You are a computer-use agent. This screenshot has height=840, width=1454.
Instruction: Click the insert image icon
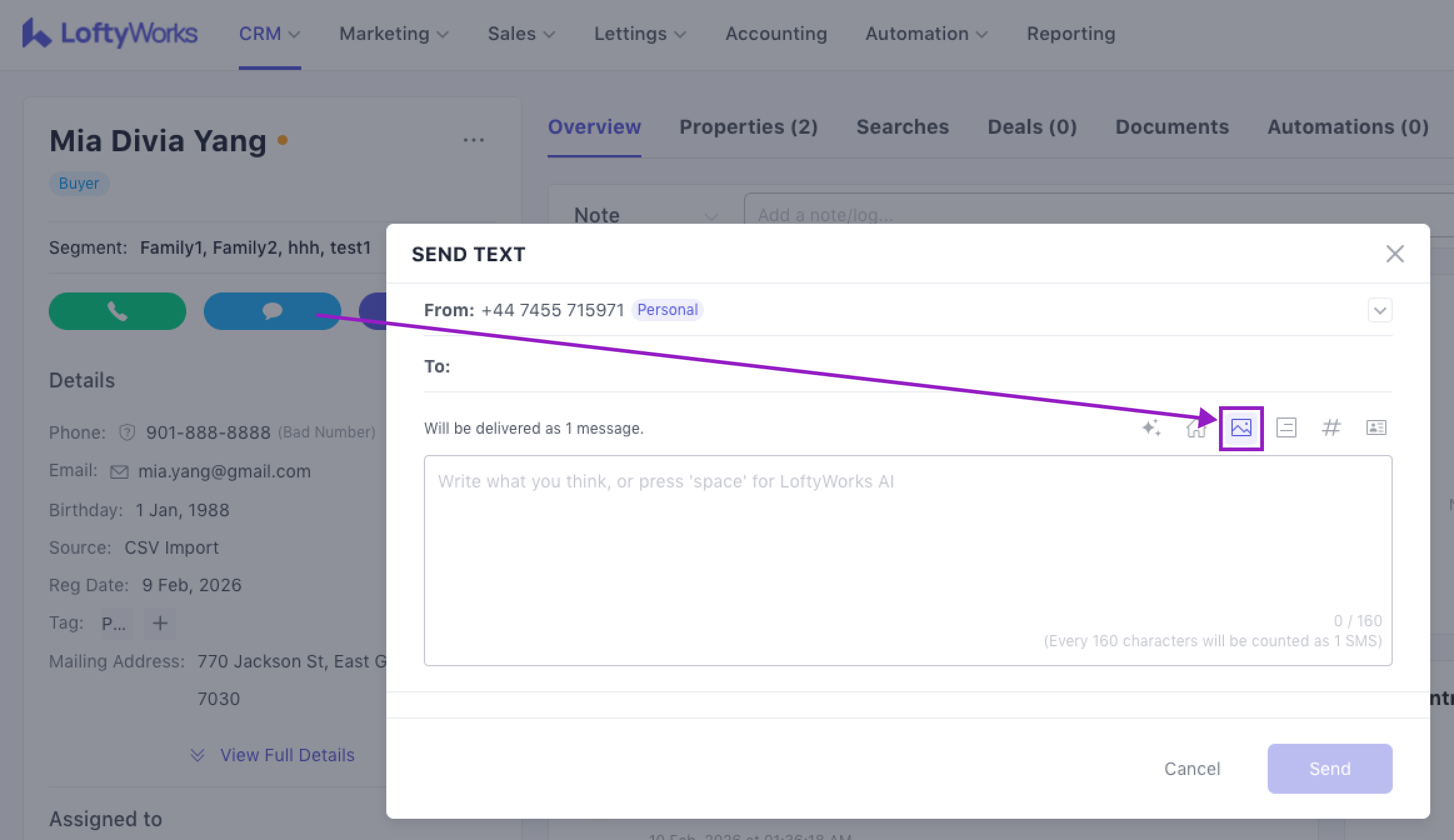(1241, 428)
